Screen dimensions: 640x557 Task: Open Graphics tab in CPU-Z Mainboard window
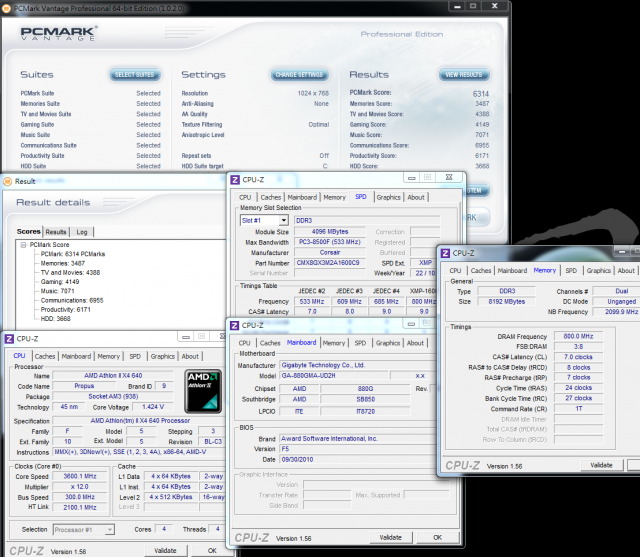[388, 343]
